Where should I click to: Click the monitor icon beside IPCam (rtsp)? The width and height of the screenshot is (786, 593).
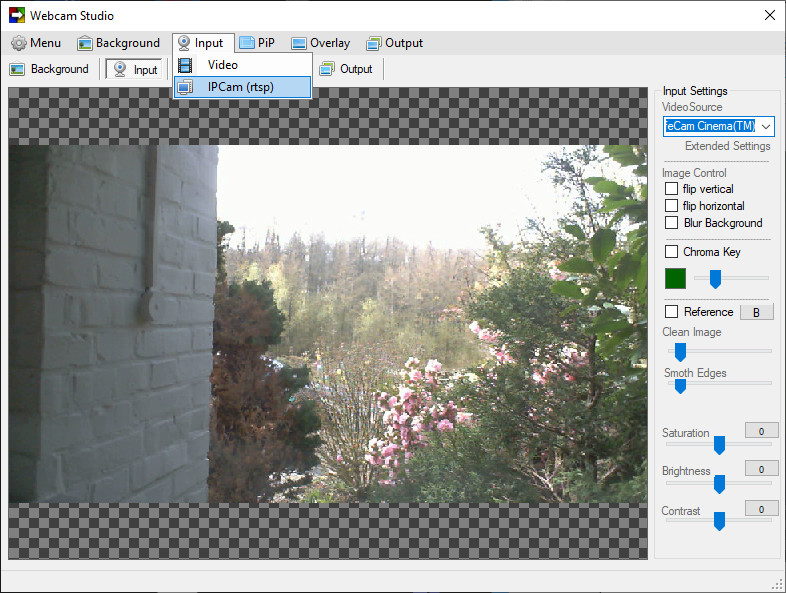[x=185, y=87]
